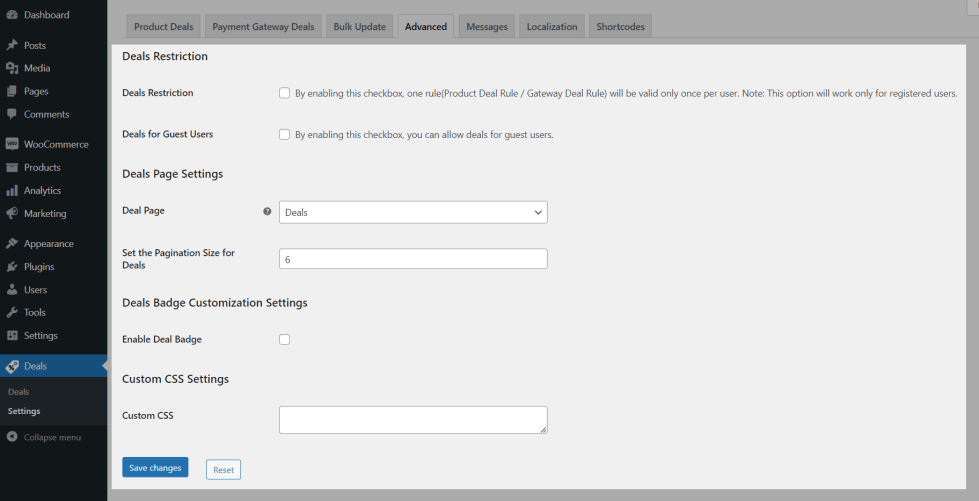Click the Collapse menu arrow icon
This screenshot has width=979, height=501.
click(12, 437)
